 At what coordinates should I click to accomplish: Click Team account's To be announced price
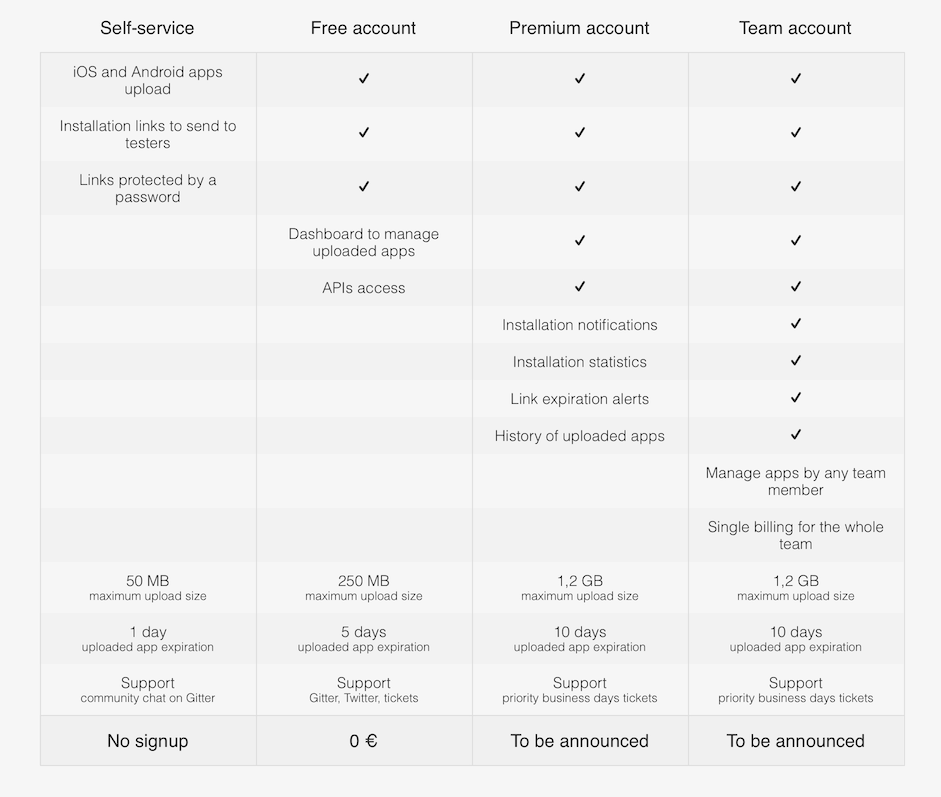796,741
